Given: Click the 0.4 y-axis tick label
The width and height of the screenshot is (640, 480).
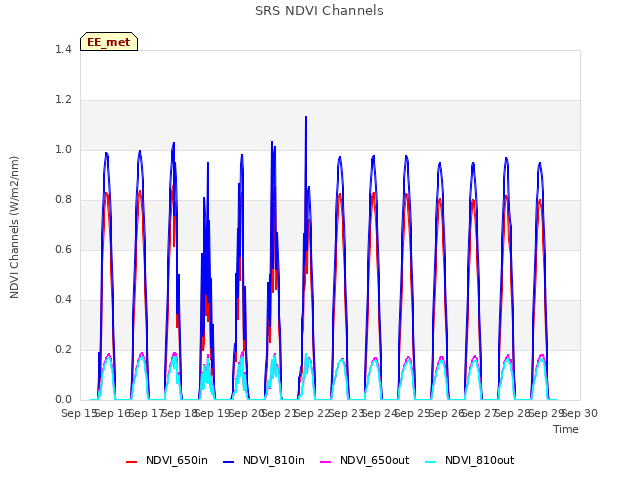Looking at the screenshot, I should 63,300.
